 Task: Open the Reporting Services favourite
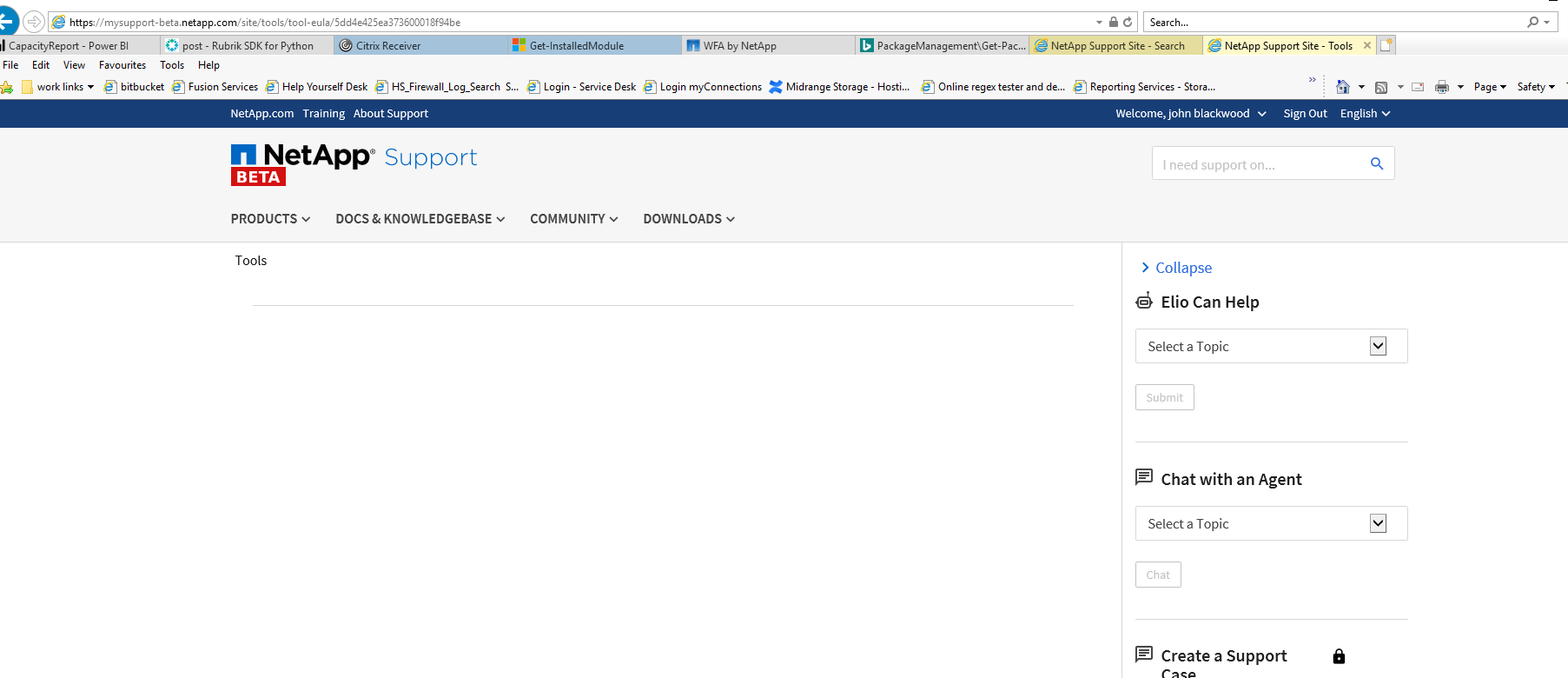point(1144,87)
